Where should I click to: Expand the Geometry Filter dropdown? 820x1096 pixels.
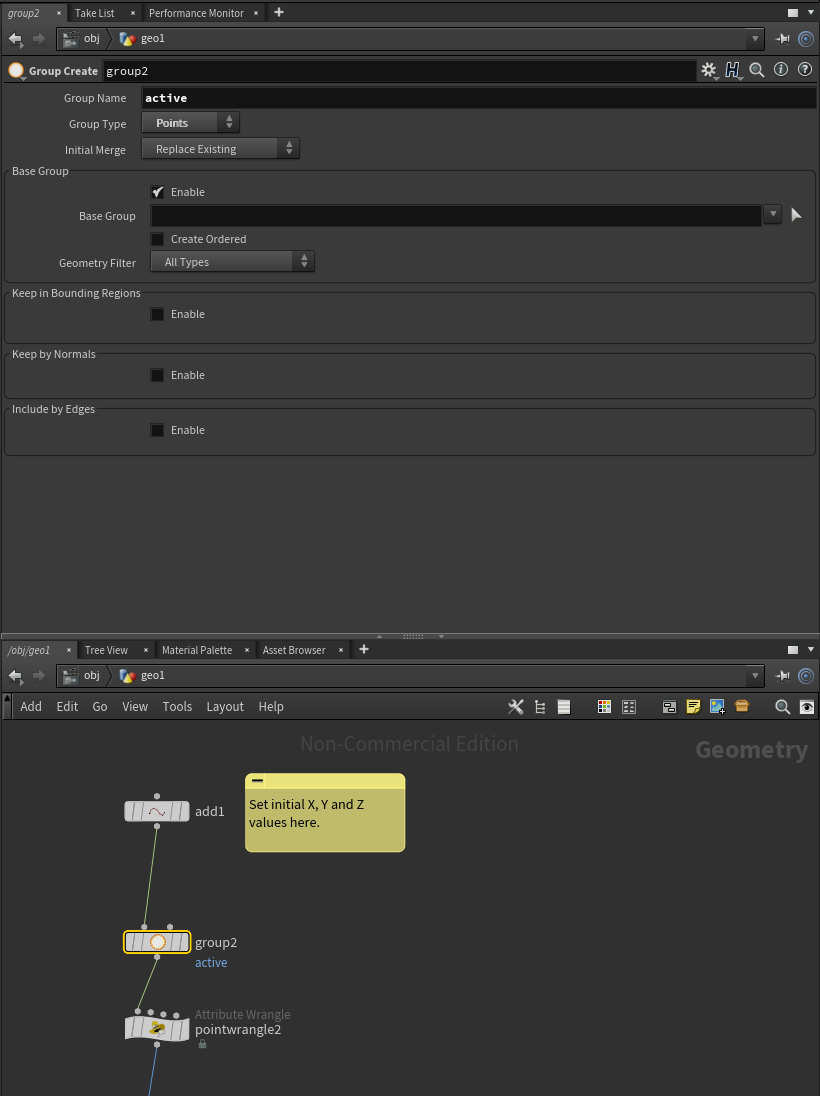[232, 262]
